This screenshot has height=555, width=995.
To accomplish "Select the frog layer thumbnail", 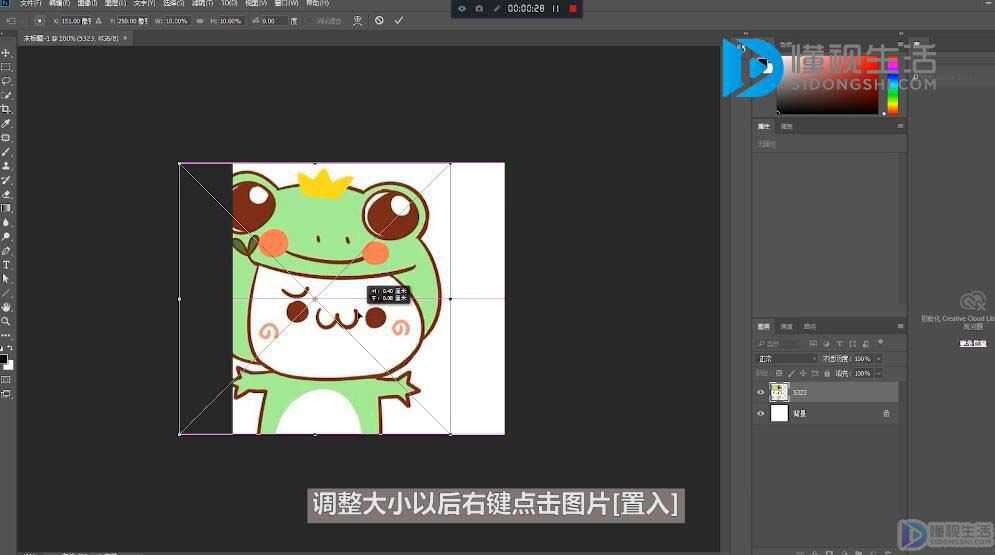I will point(779,392).
